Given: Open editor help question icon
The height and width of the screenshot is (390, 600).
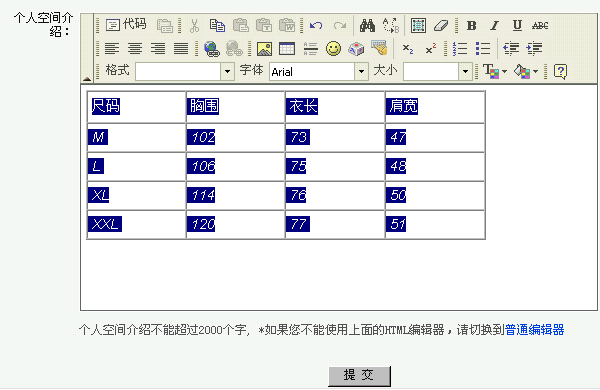Looking at the screenshot, I should [x=560, y=72].
